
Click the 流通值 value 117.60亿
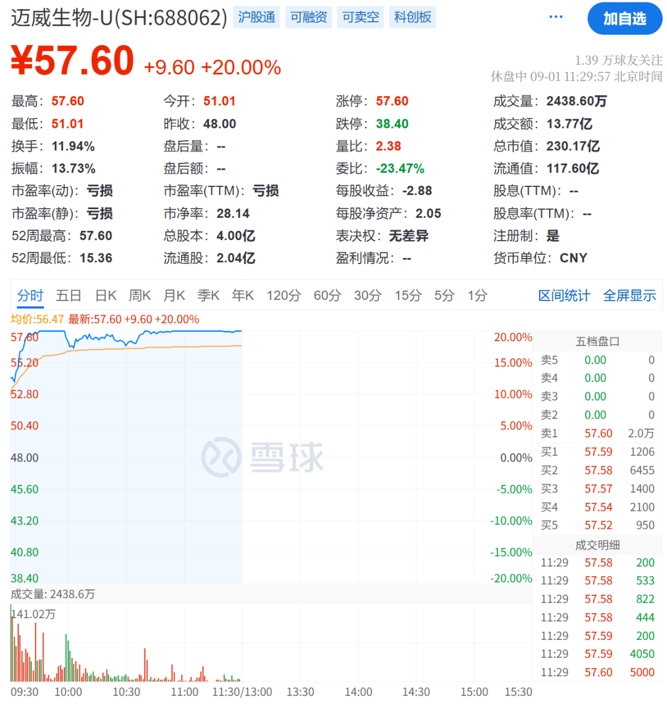(x=573, y=168)
